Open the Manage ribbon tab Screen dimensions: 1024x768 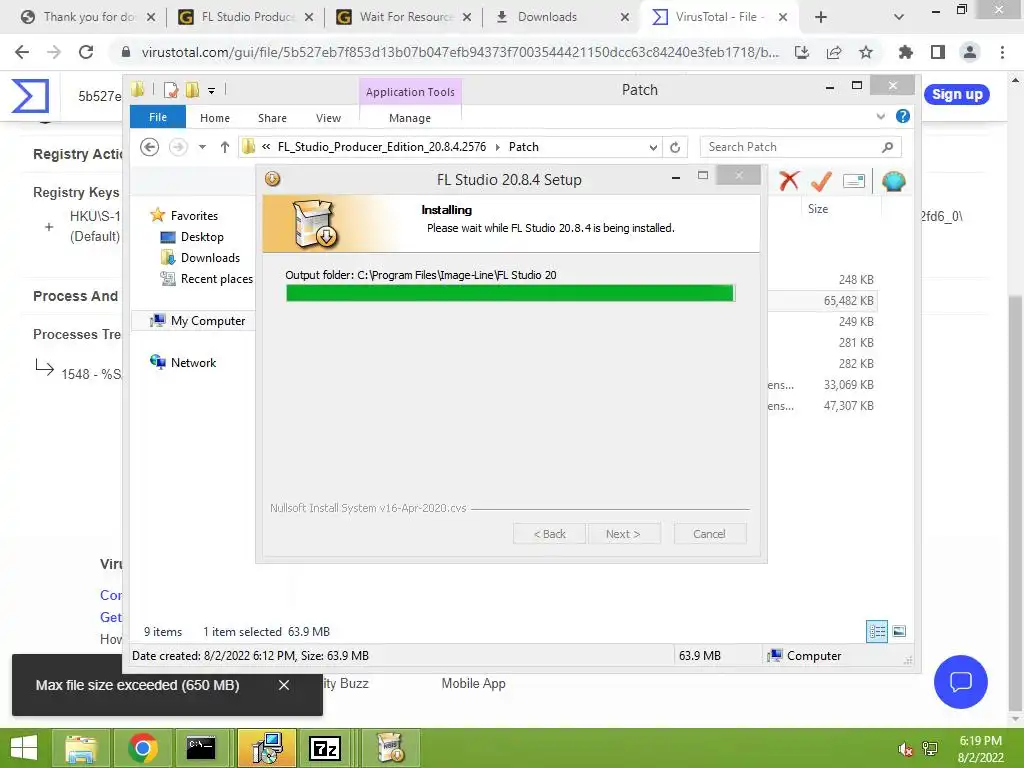coord(410,118)
